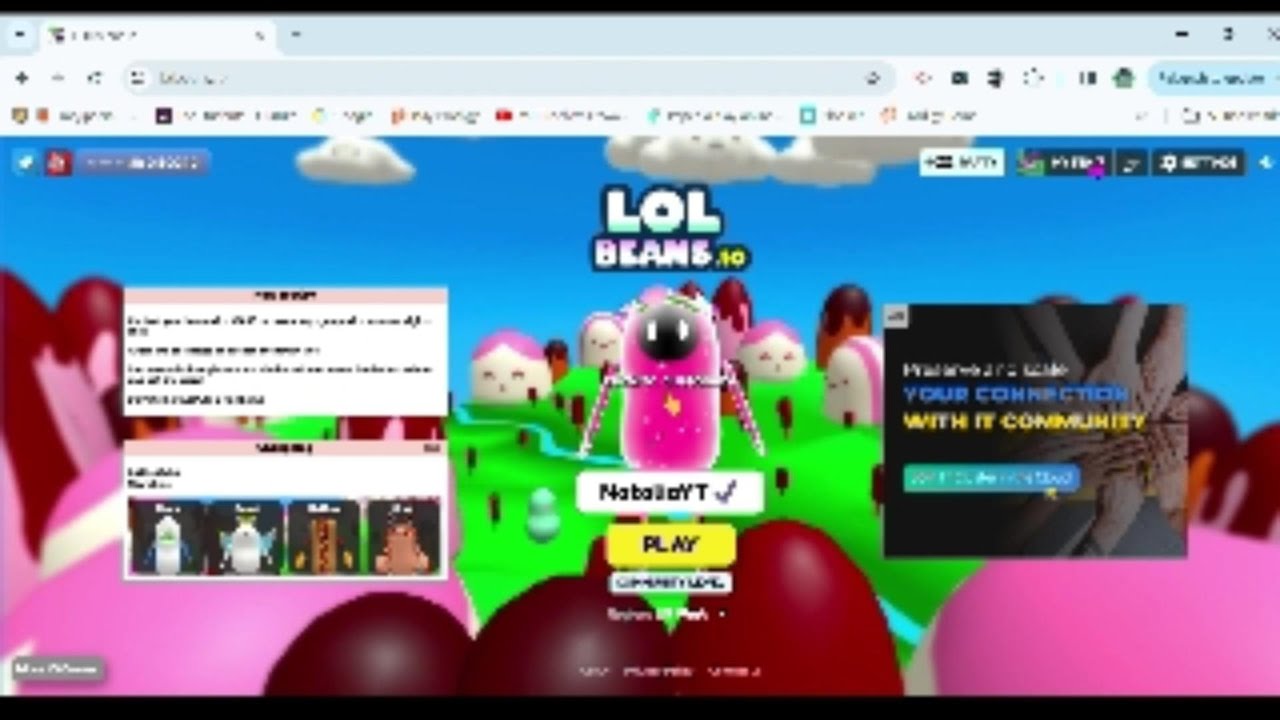Open Community Levels below the Play button
The image size is (1280, 720).
671,582
